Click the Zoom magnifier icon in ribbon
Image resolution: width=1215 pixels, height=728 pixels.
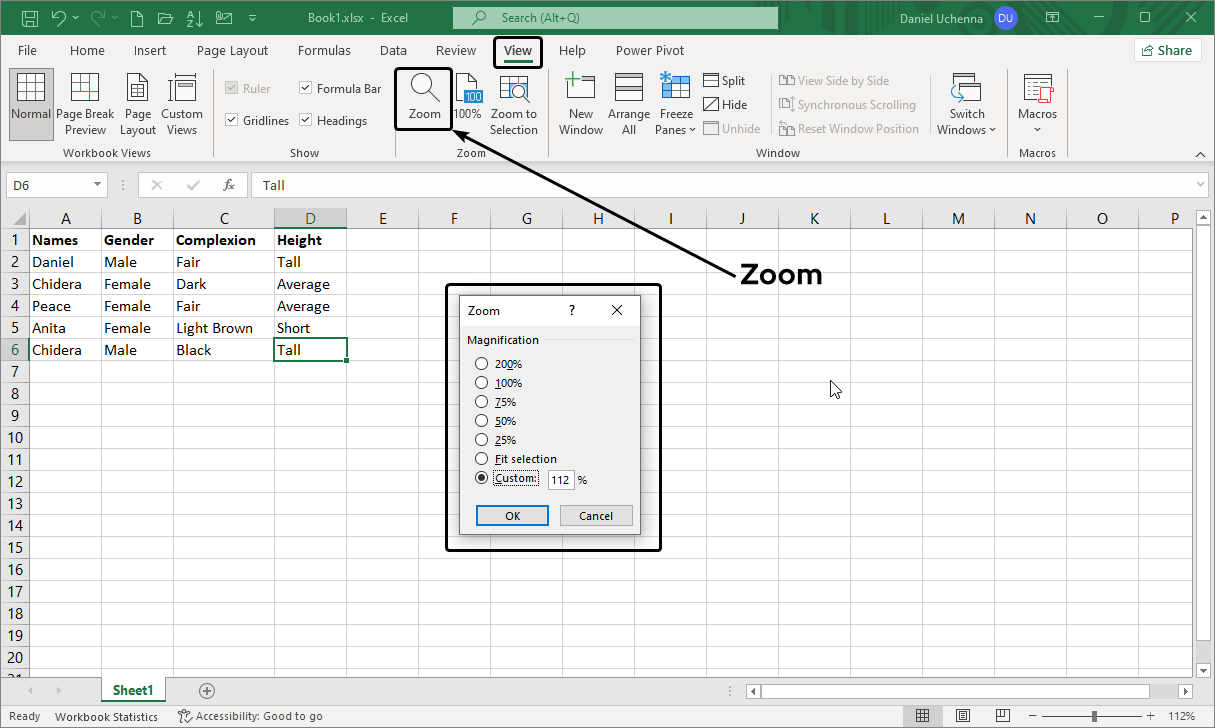pos(424,89)
